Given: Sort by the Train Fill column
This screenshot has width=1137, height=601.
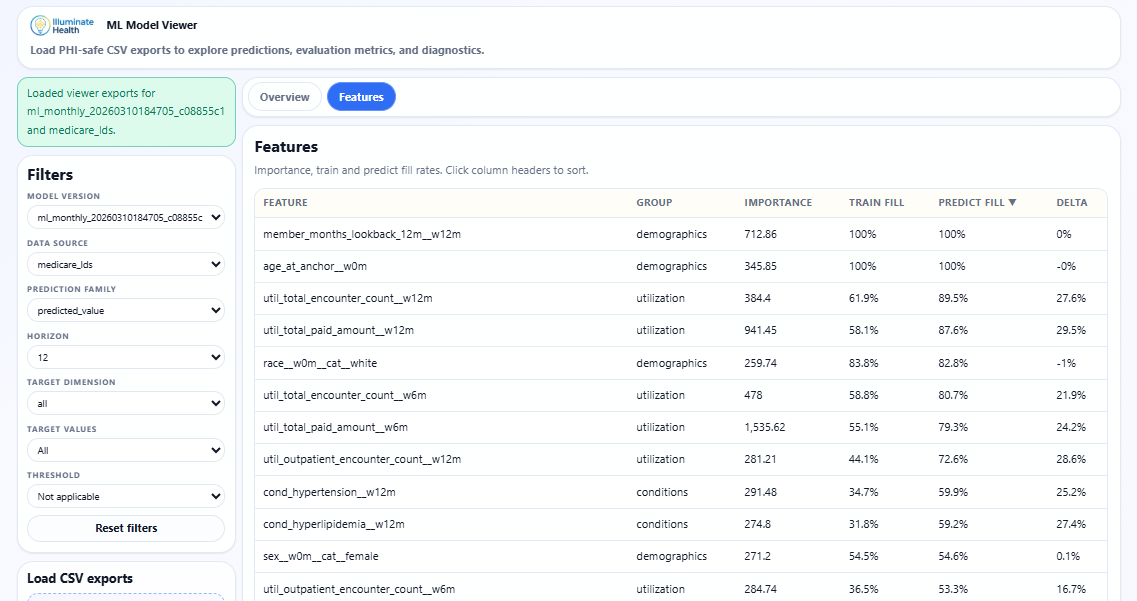Looking at the screenshot, I should (x=876, y=202).
